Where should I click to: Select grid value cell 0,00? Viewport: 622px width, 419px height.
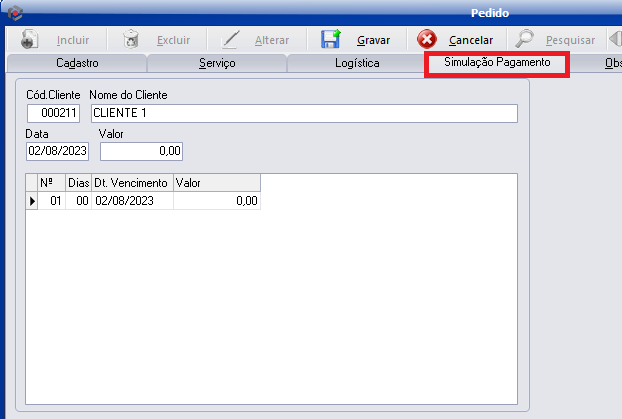(217, 201)
